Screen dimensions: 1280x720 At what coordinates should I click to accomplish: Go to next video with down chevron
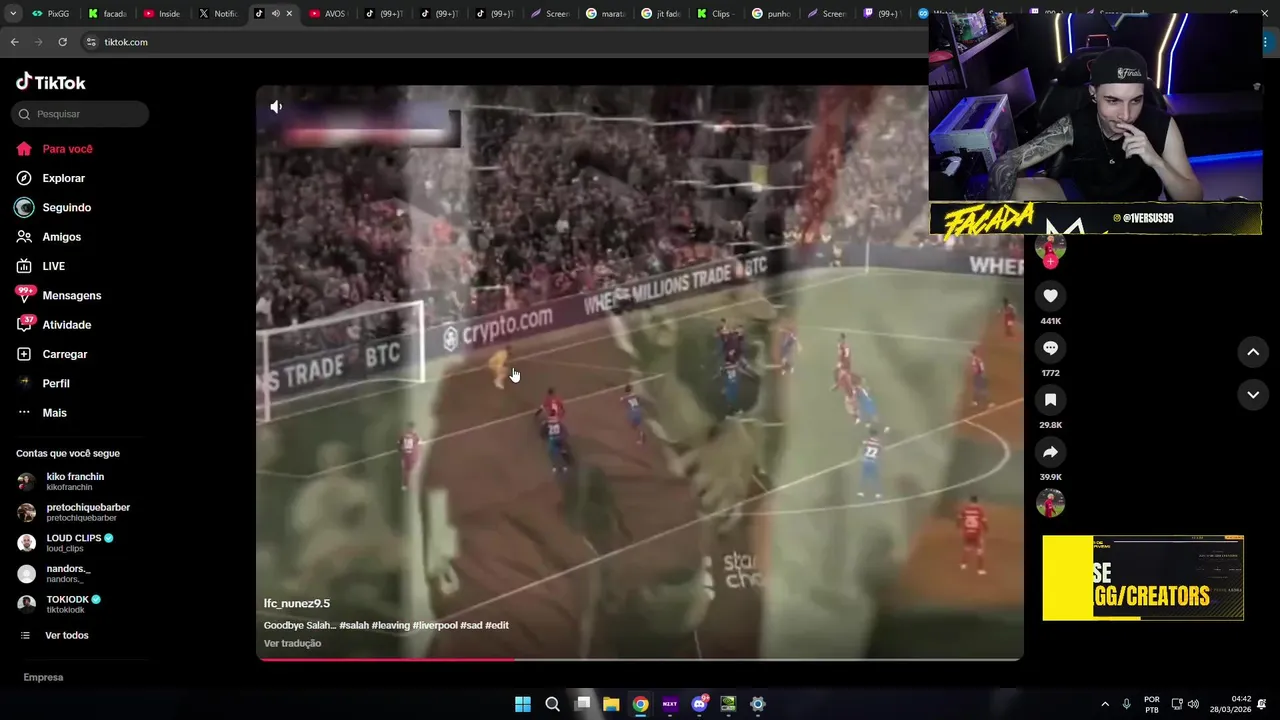tap(1253, 395)
